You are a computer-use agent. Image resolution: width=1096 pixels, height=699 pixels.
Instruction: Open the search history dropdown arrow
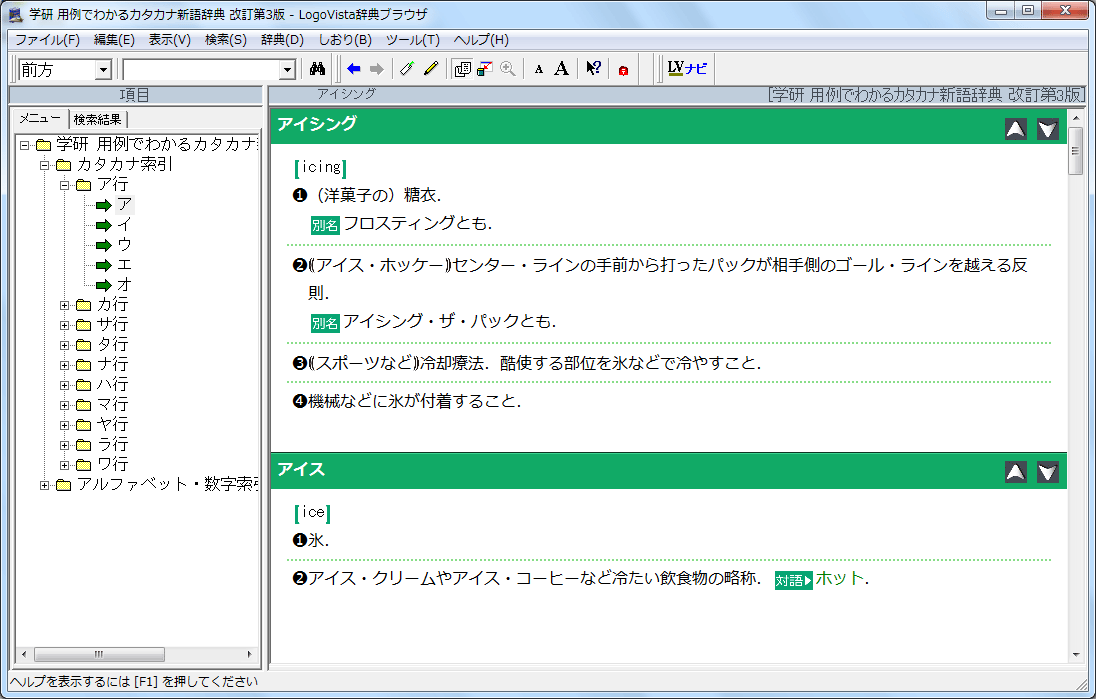point(288,70)
